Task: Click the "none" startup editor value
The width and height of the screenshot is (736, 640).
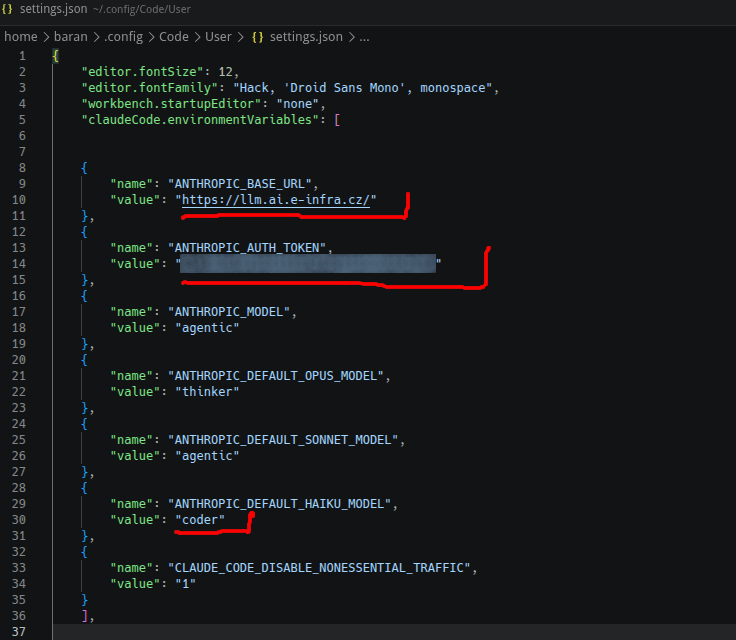Action: click(x=298, y=104)
